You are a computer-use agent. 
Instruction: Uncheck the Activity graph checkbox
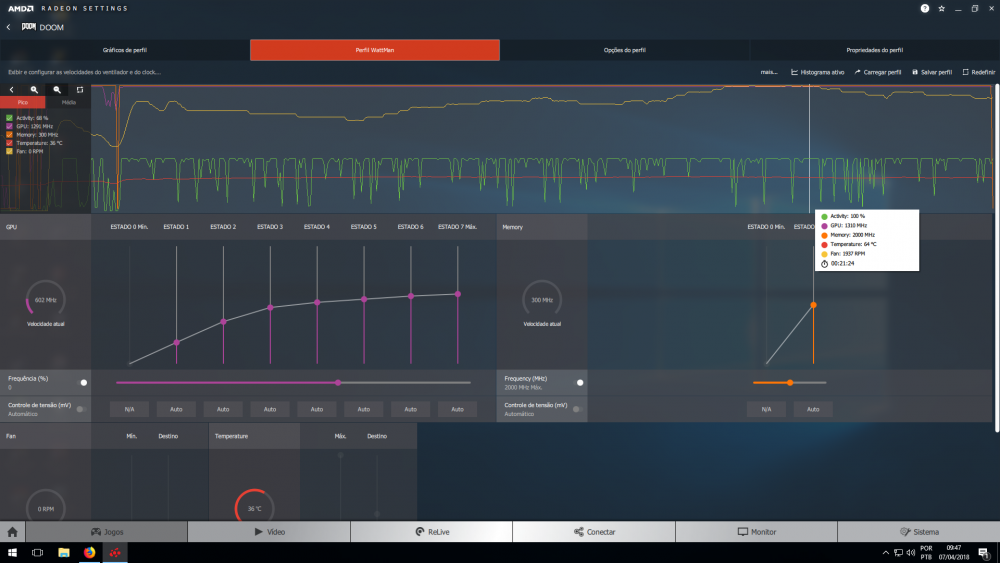click(x=9, y=118)
